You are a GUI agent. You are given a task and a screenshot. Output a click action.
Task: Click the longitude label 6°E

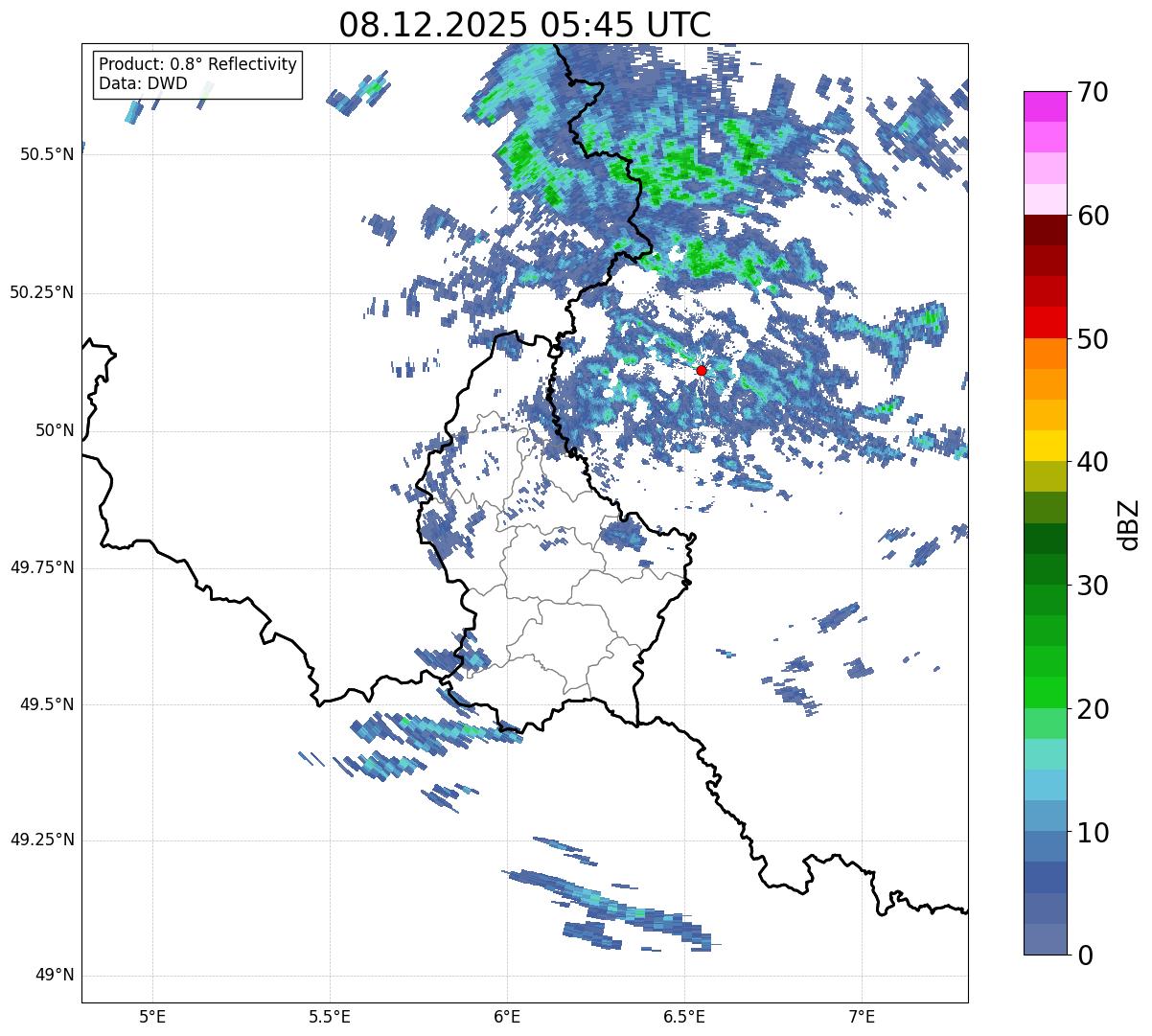507,1016
